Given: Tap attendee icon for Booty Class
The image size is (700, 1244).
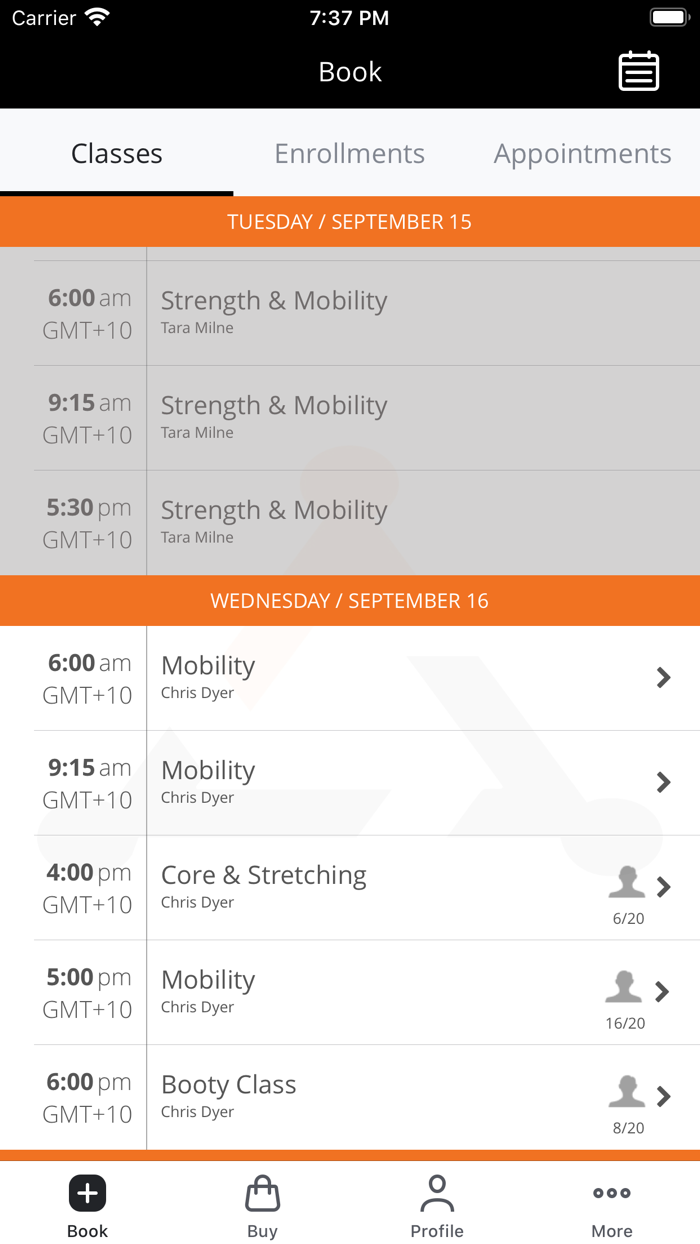Looking at the screenshot, I should pos(627,1092).
